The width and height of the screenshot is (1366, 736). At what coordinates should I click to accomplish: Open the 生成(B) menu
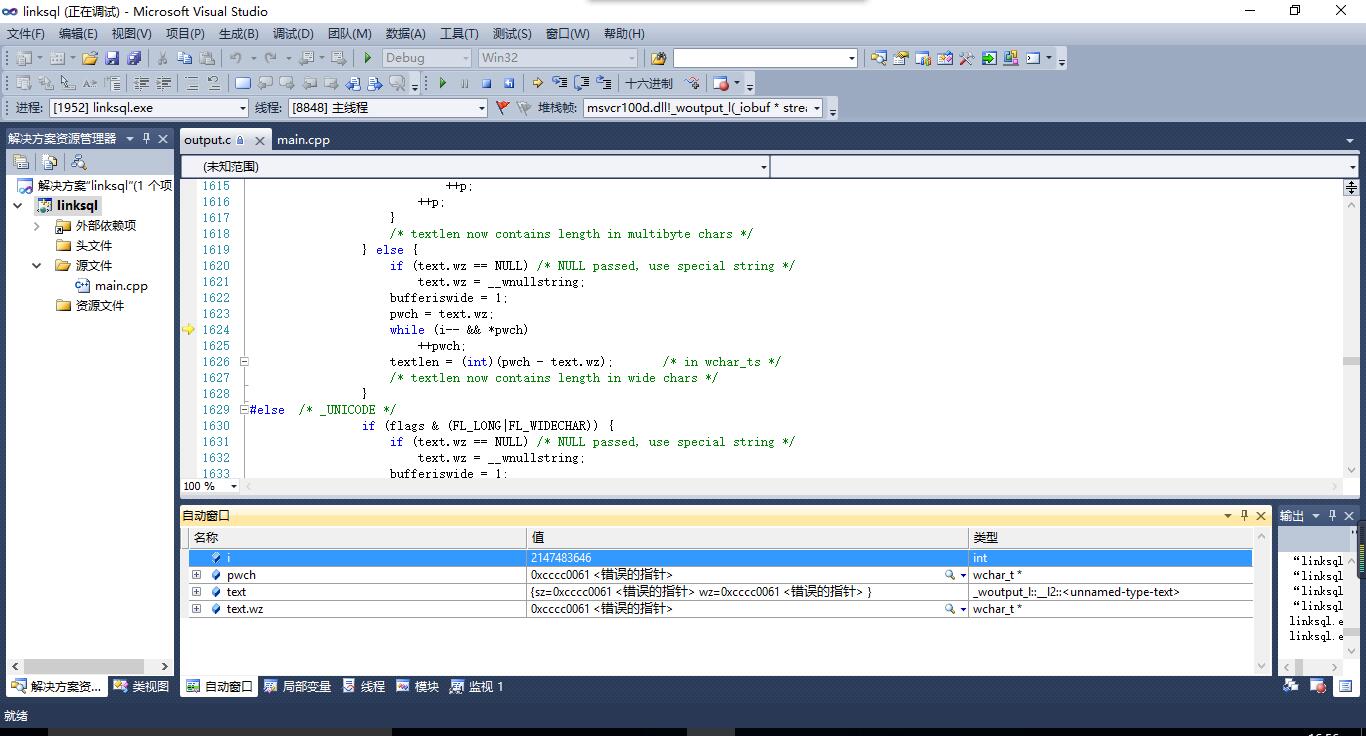(238, 34)
